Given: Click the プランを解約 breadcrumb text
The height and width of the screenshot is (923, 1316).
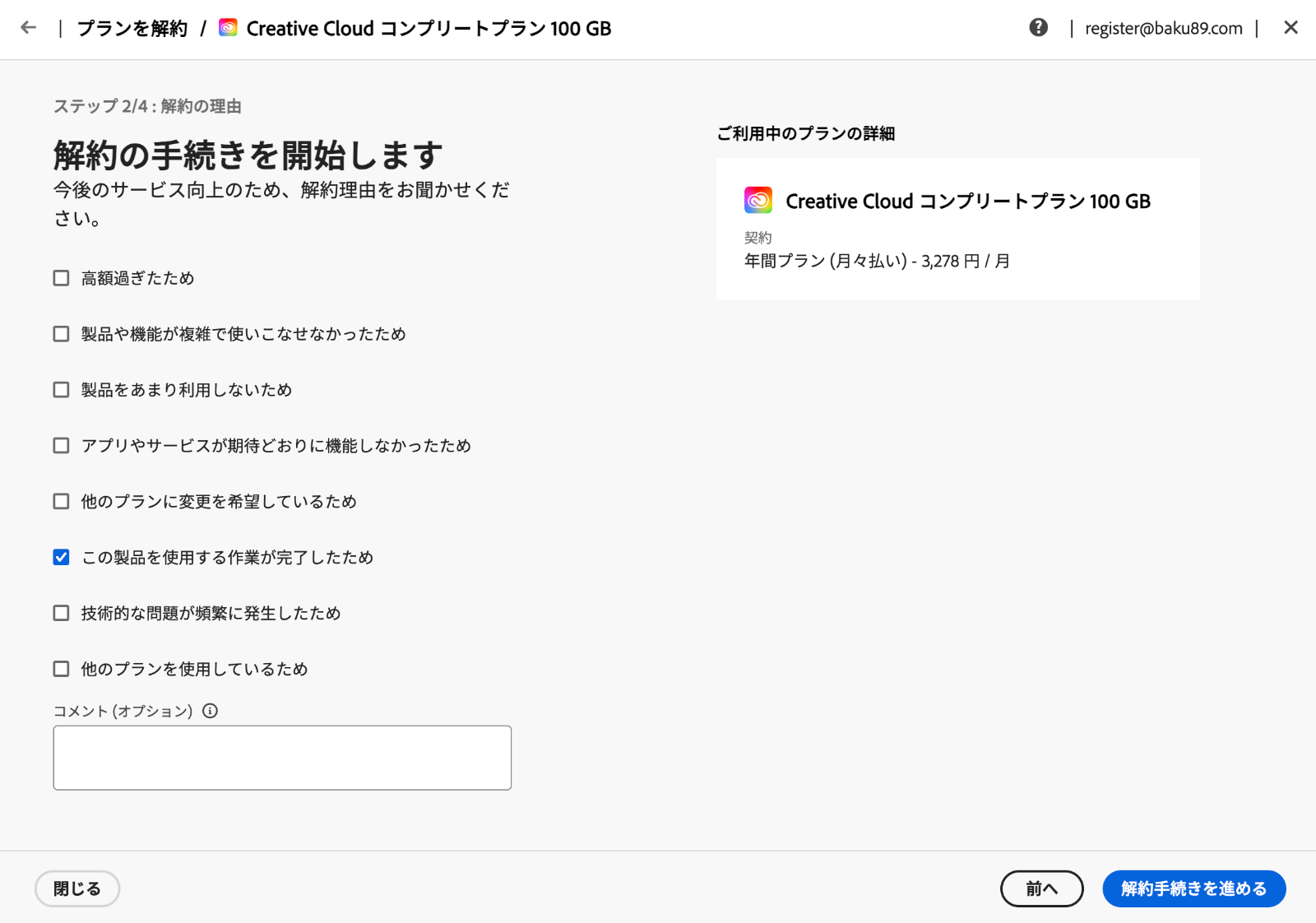Looking at the screenshot, I should [x=132, y=29].
